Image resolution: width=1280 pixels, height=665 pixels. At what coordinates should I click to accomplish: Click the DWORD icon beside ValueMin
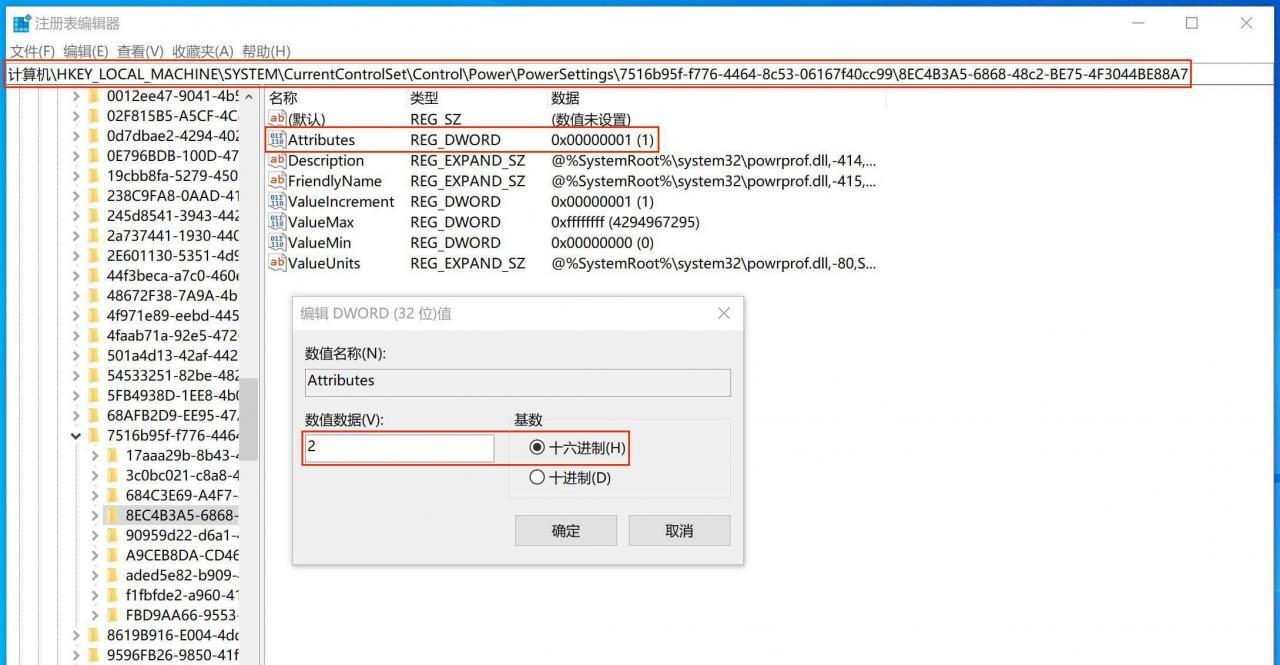pyautogui.click(x=277, y=243)
